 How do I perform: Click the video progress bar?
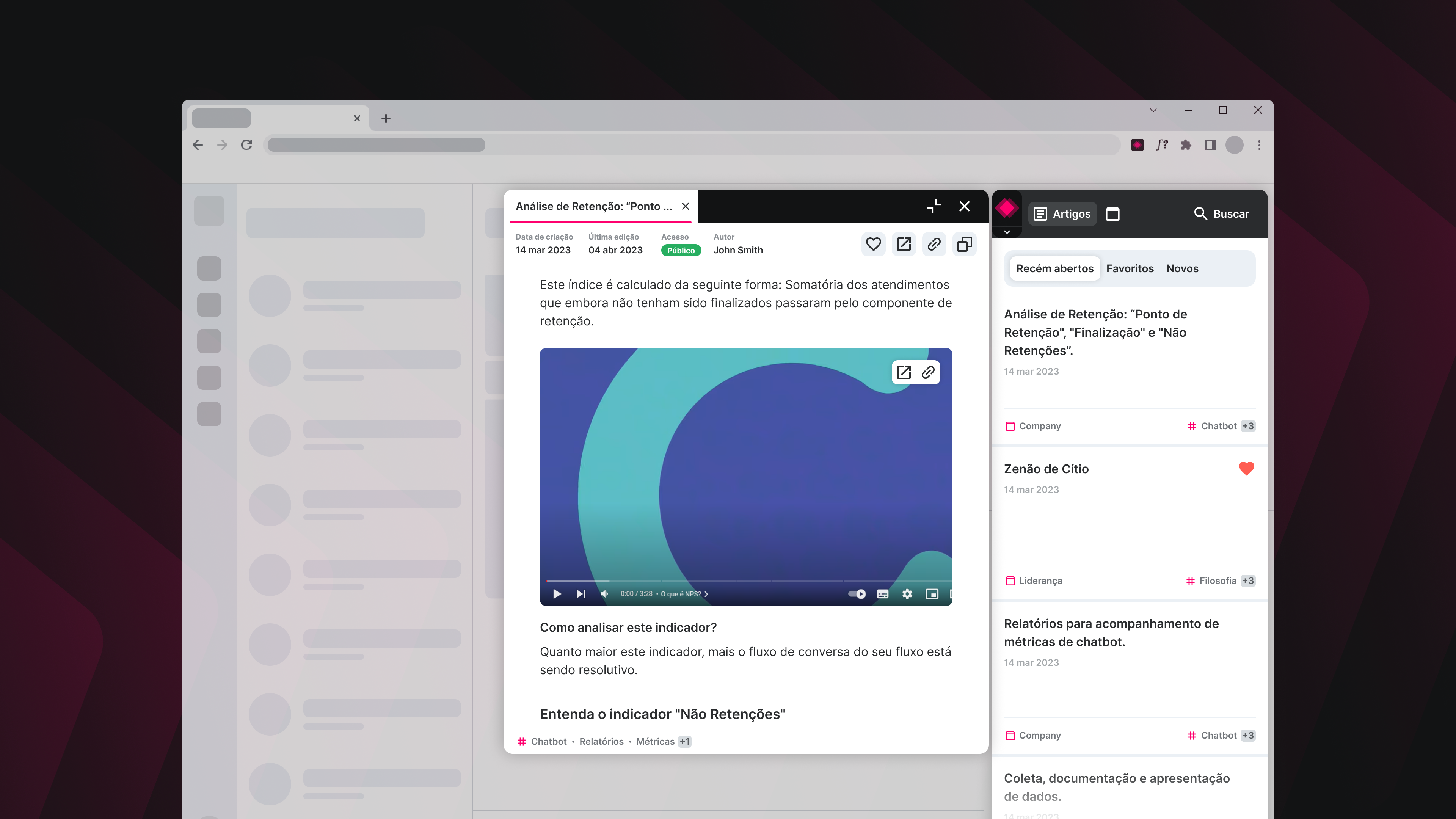746,581
